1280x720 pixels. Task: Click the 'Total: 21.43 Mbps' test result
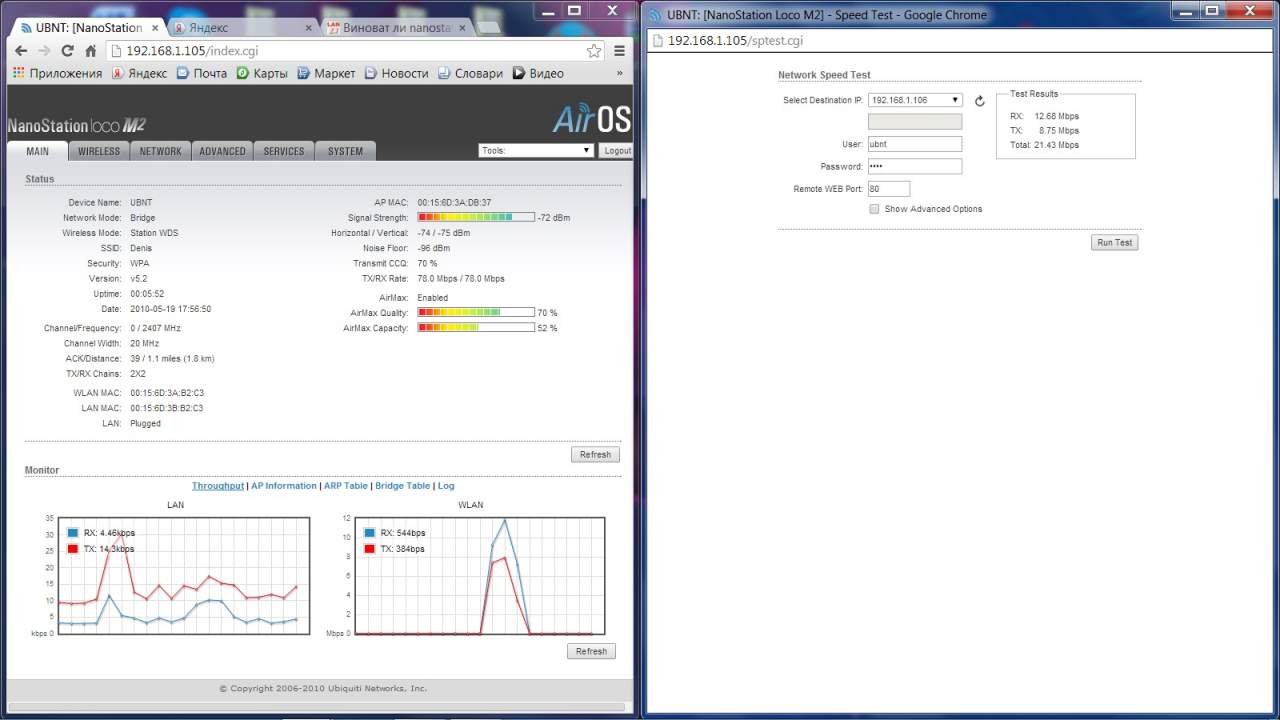[x=1044, y=145]
